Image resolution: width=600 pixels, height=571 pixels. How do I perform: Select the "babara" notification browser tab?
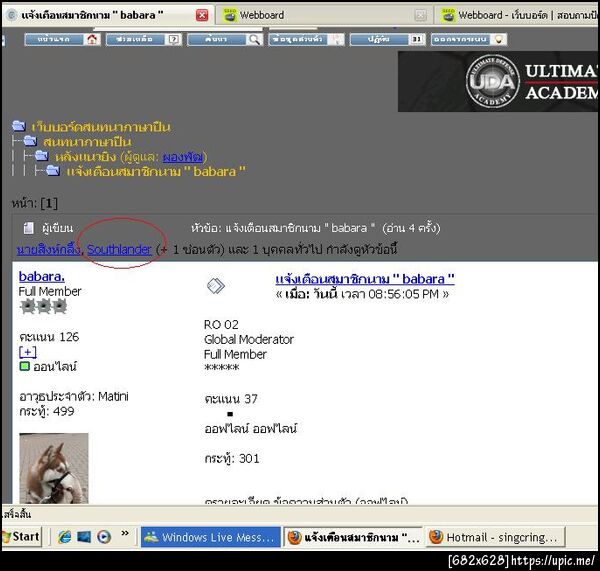pos(108,15)
